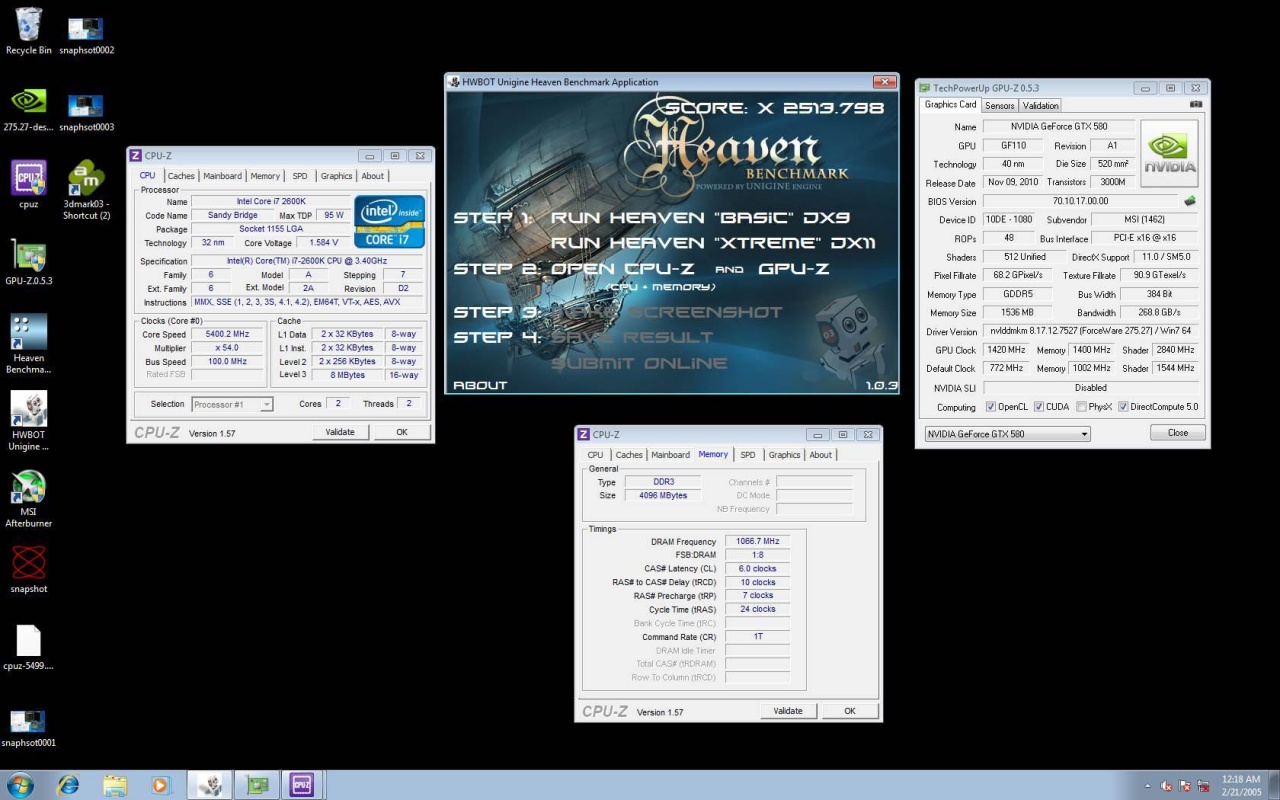Viewport: 1280px width, 800px height.
Task: Click Validate in the CPU-Z processor window
Action: tap(340, 432)
